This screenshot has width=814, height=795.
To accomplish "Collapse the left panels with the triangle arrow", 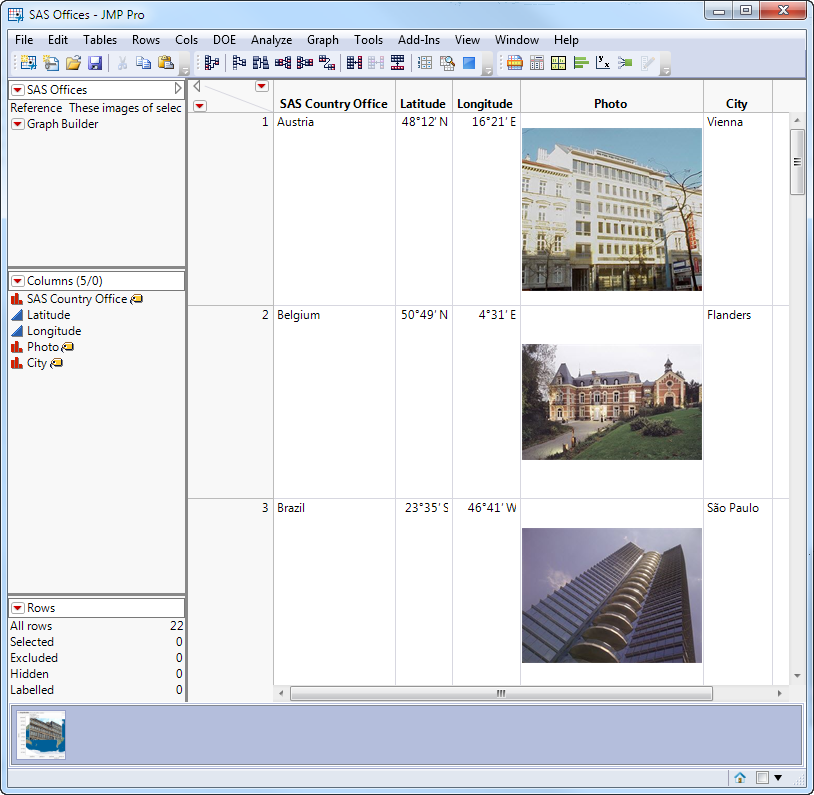I will (197, 86).
